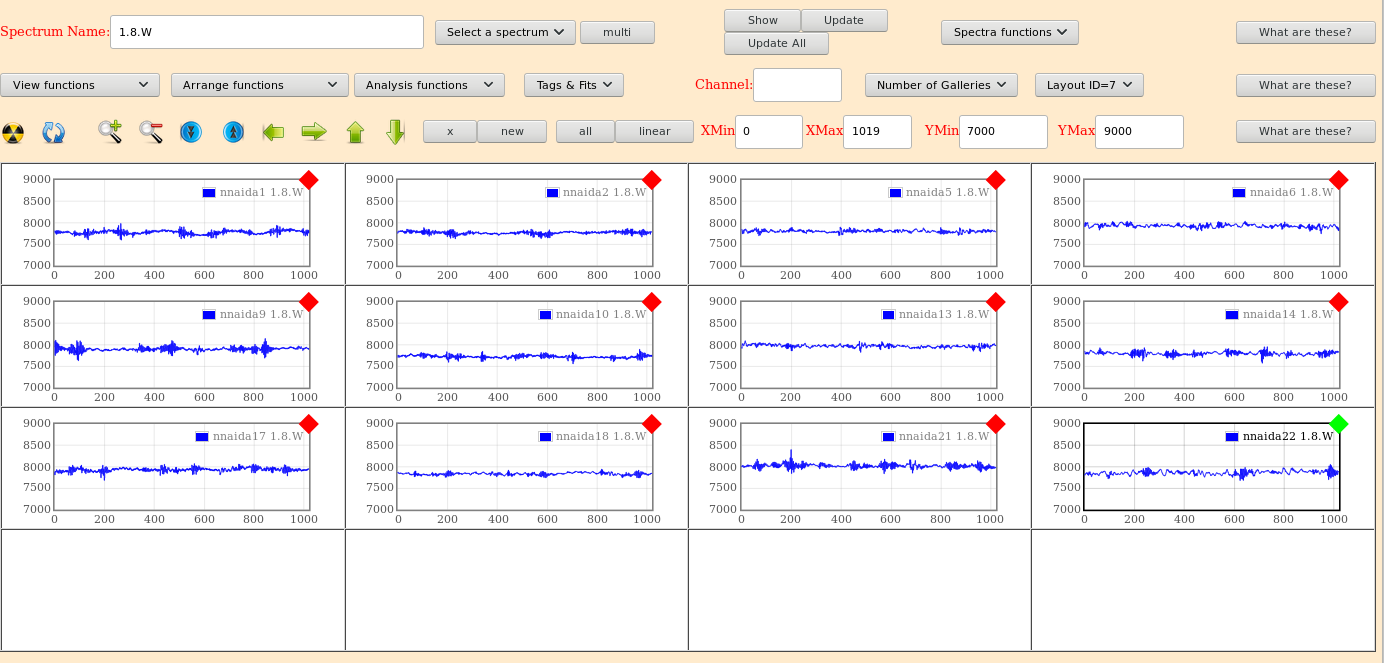Click the blue legend swatch for nnaida9
Viewport: 1384px width, 663px height.
[x=208, y=315]
